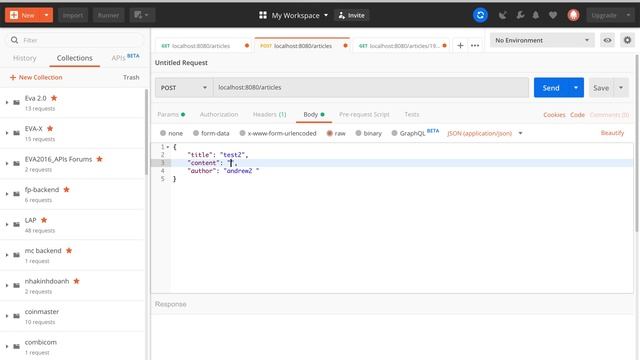Switch to the History tab
Image resolution: width=640 pixels, height=360 pixels.
pos(24,58)
